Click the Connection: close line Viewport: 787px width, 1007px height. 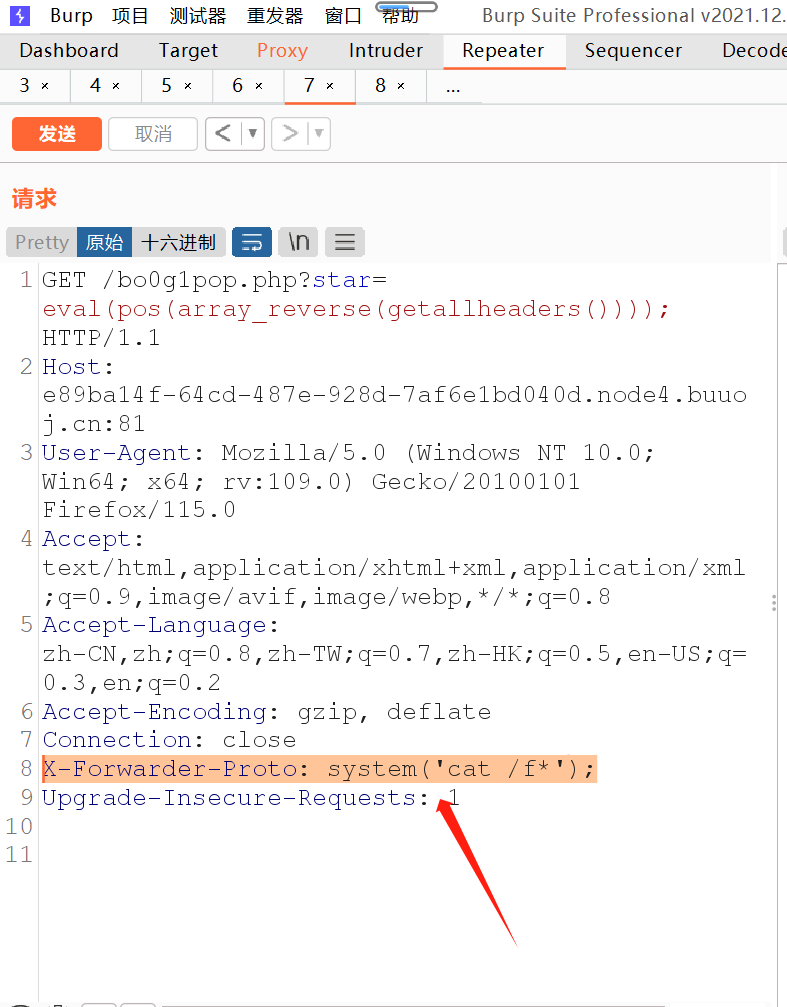[169, 740]
